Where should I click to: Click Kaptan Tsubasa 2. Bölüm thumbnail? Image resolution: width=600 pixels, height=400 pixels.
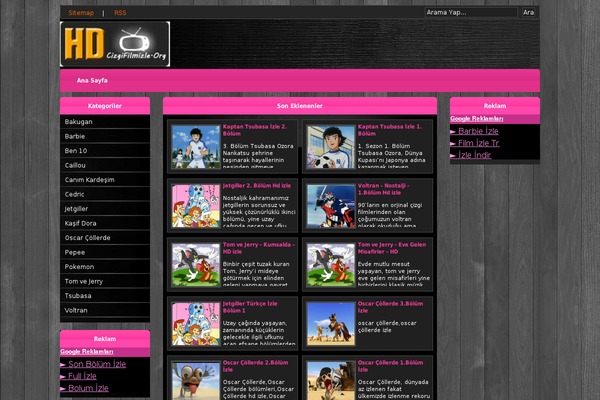196,147
